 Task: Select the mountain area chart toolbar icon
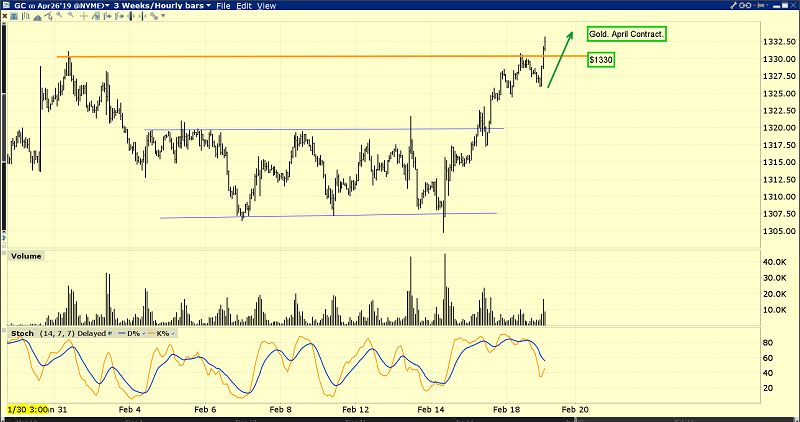coord(36,17)
